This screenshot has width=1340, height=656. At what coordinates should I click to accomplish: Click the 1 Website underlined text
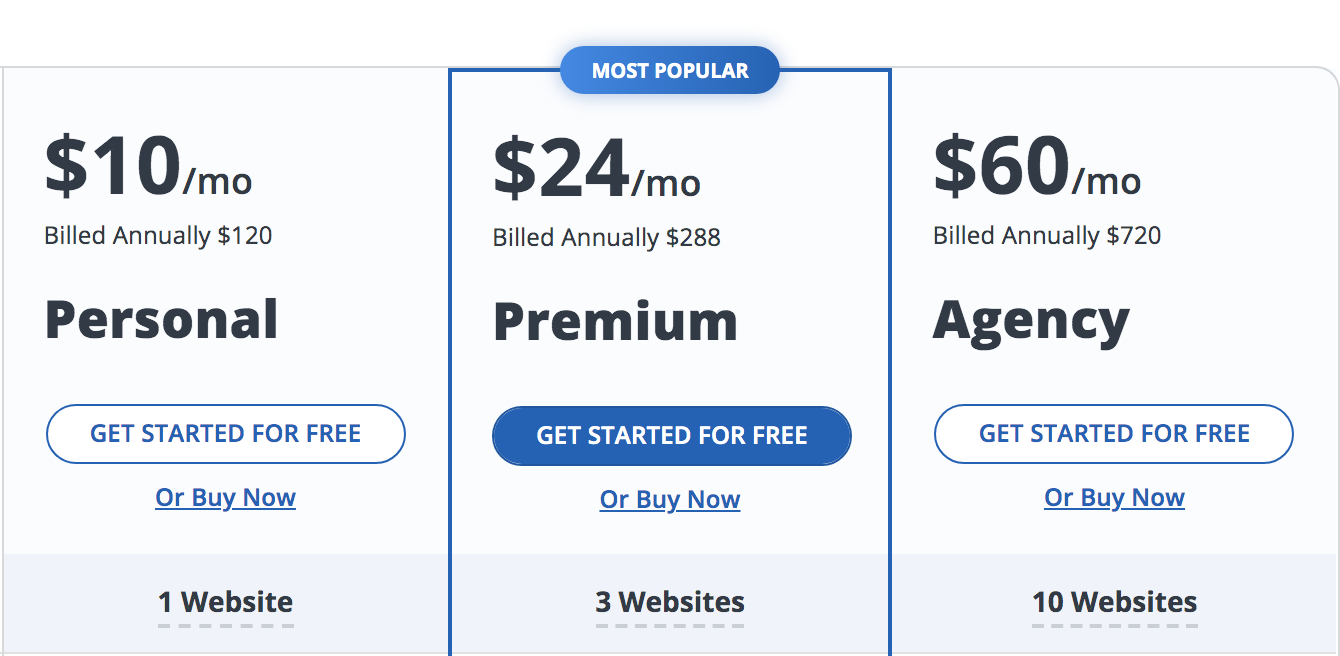[x=225, y=602]
